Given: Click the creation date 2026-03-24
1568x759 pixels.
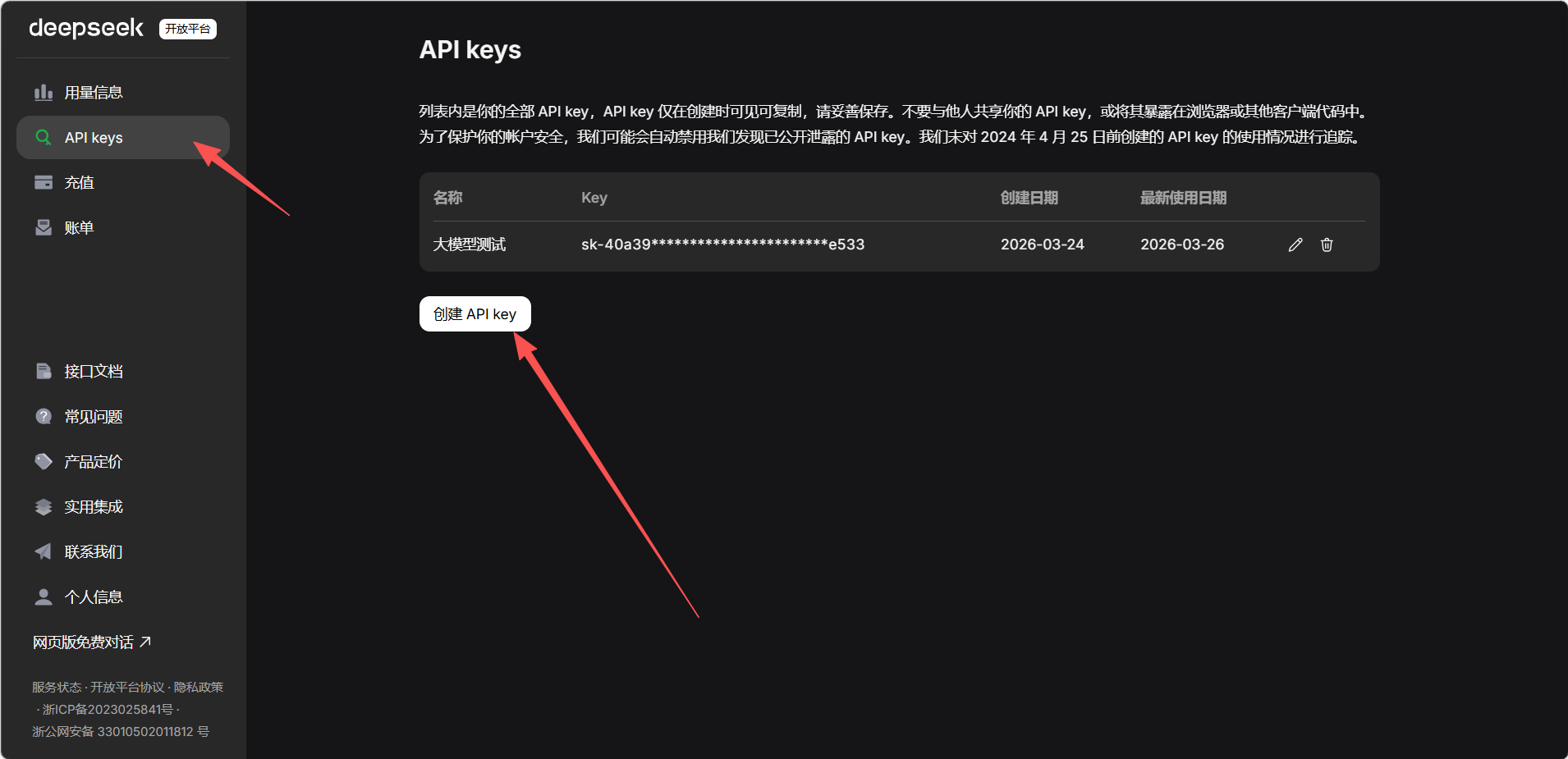Looking at the screenshot, I should pos(1043,245).
